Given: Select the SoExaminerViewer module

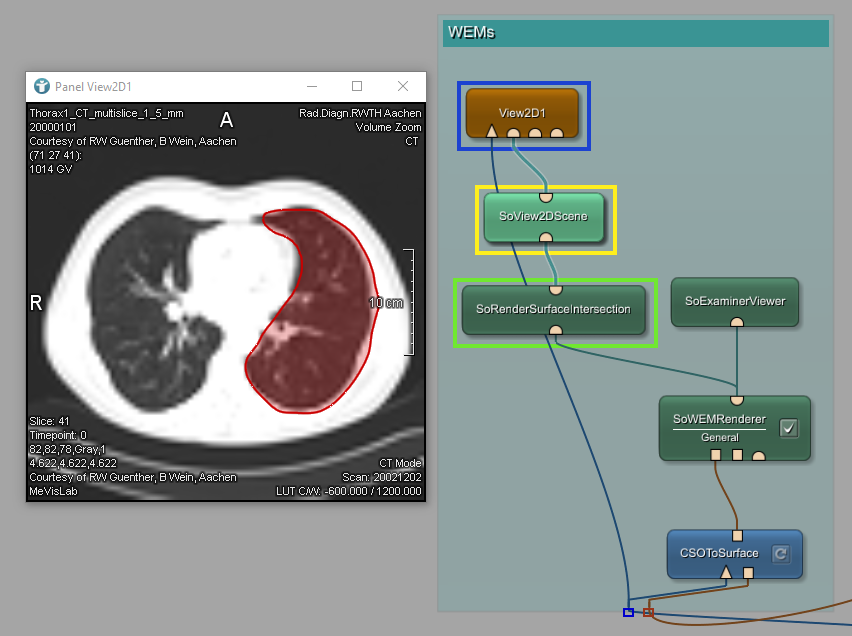Looking at the screenshot, I should [735, 300].
